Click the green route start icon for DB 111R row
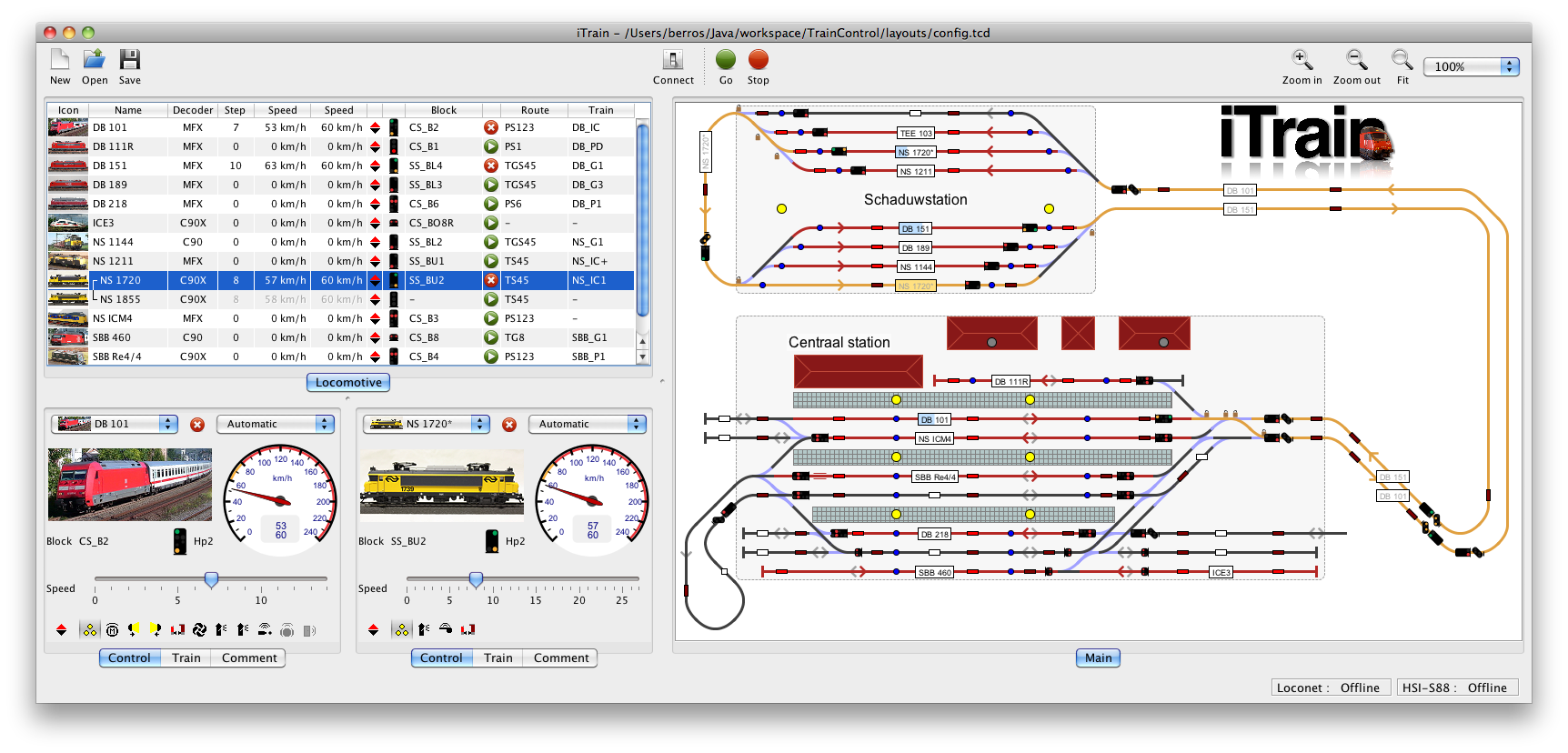Screen dimensions: 1568x753 [x=491, y=146]
